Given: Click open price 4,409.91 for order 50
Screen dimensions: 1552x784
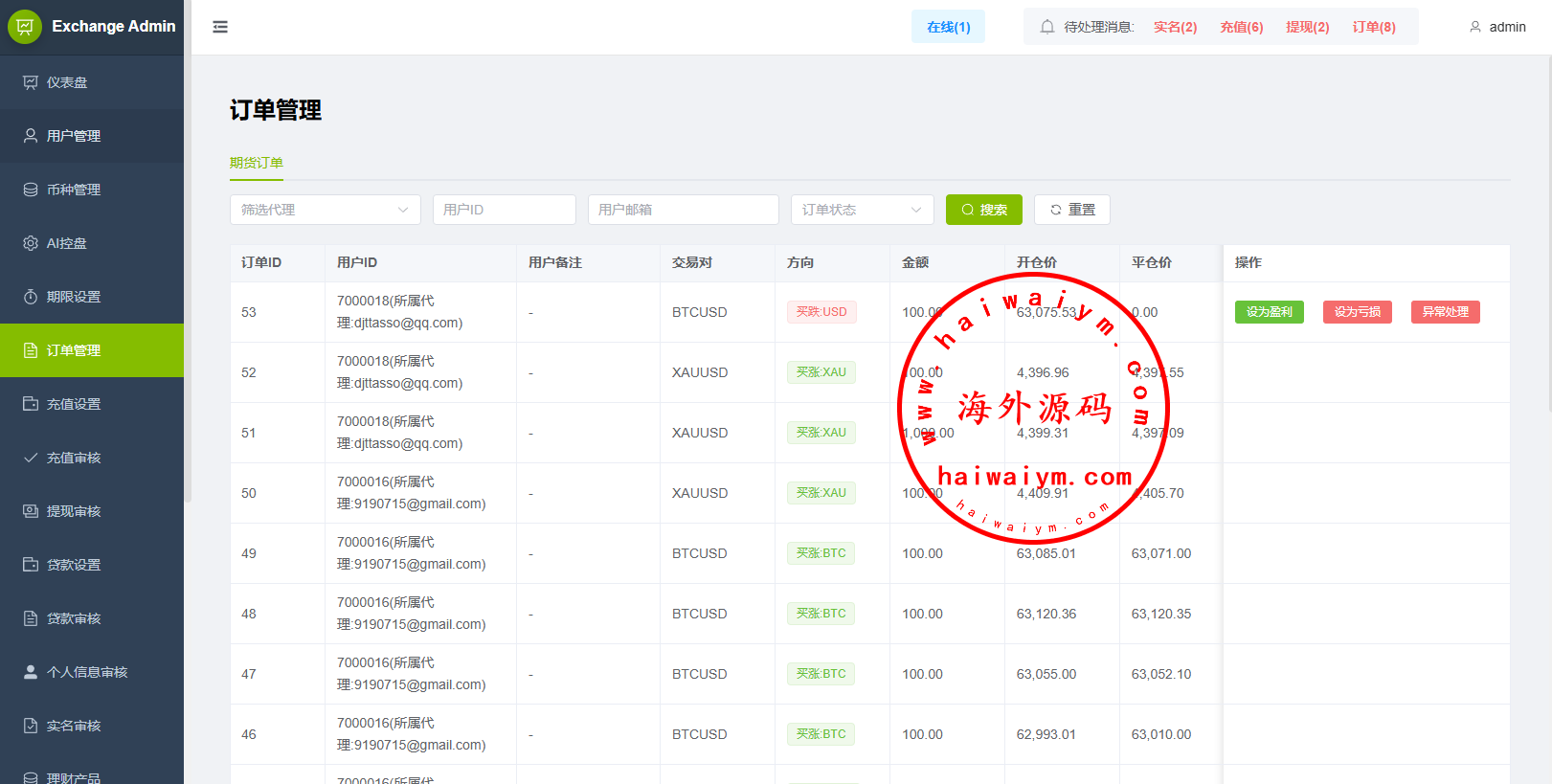Looking at the screenshot, I should coord(1043,493).
